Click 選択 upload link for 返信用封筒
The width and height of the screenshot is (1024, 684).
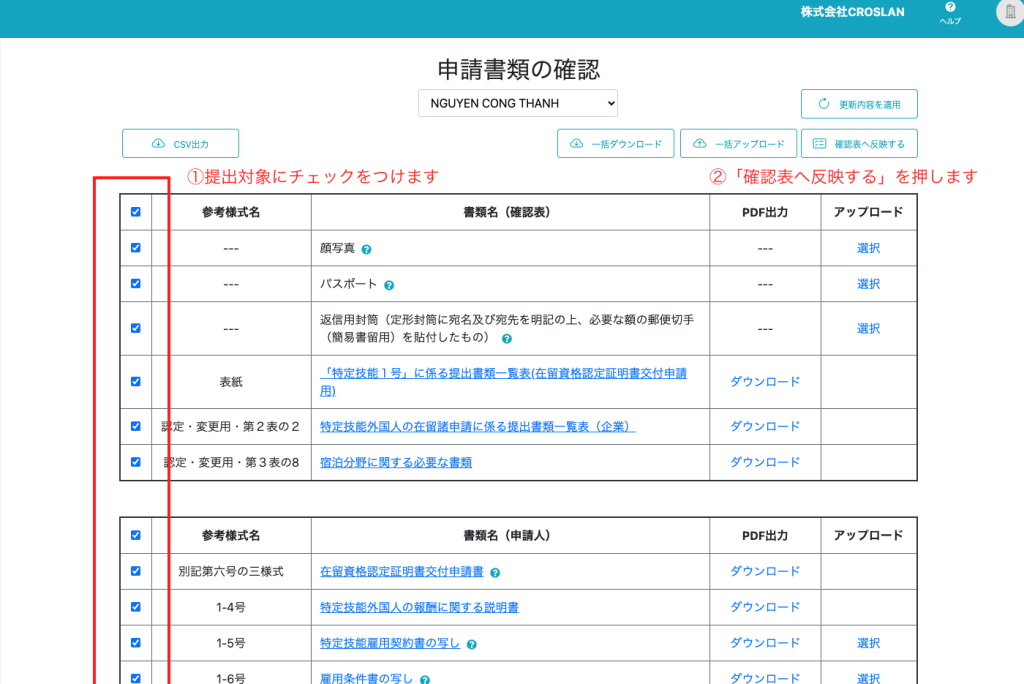[869, 329]
